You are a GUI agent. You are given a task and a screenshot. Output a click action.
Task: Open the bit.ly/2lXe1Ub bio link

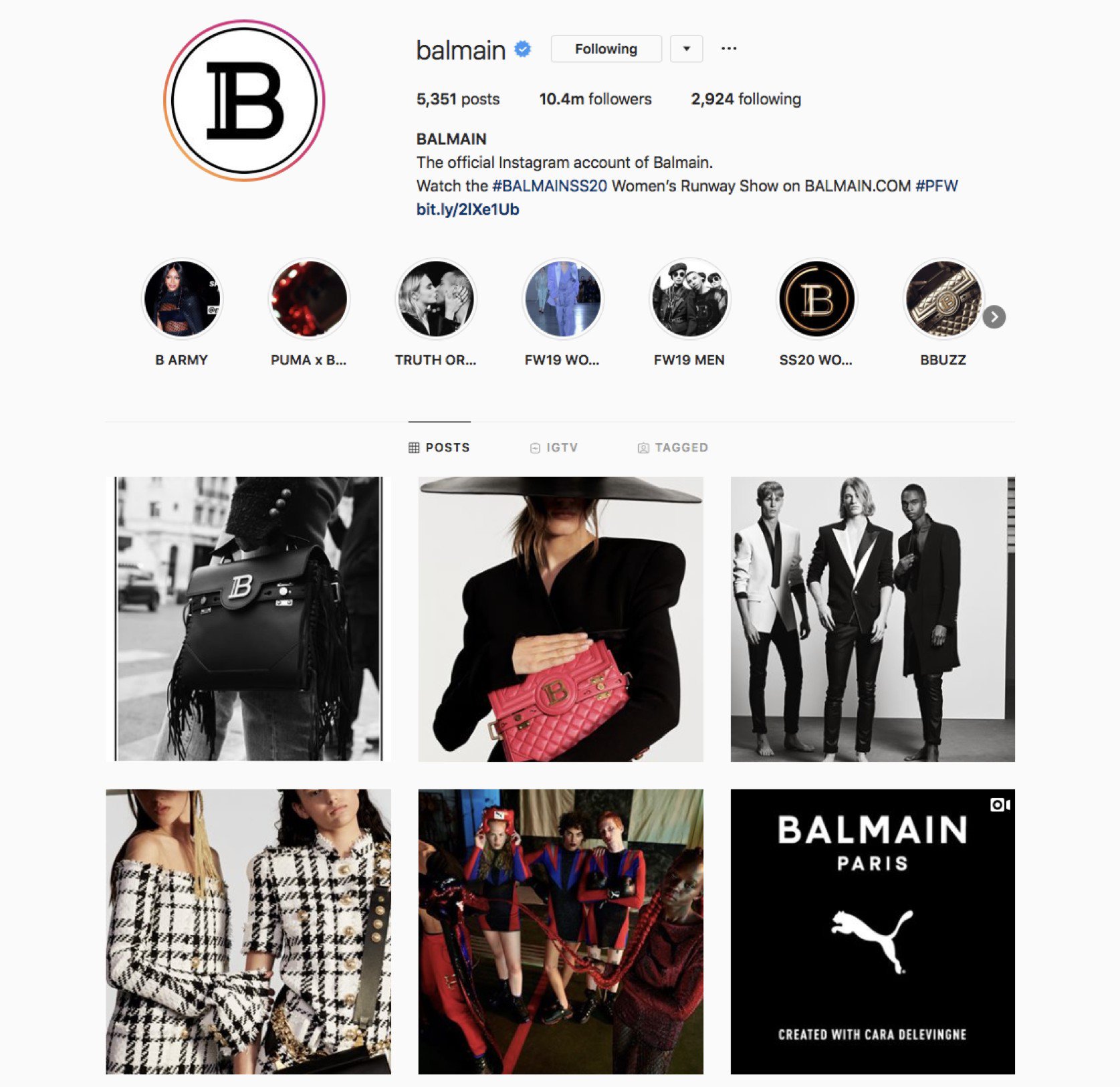pos(467,209)
